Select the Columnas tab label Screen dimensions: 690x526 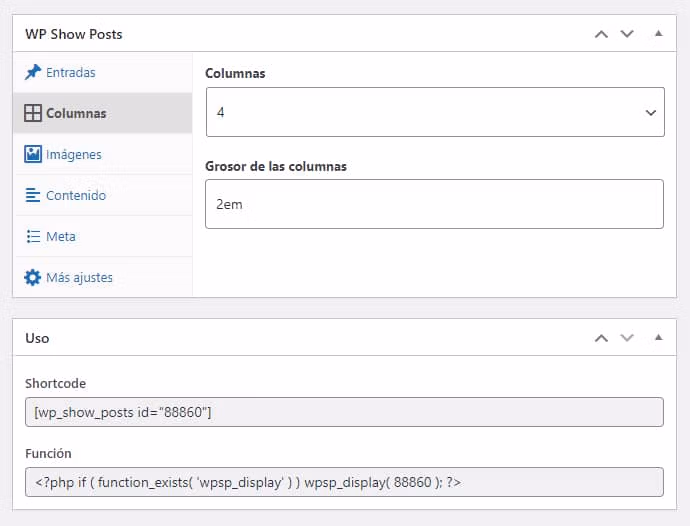[76, 113]
